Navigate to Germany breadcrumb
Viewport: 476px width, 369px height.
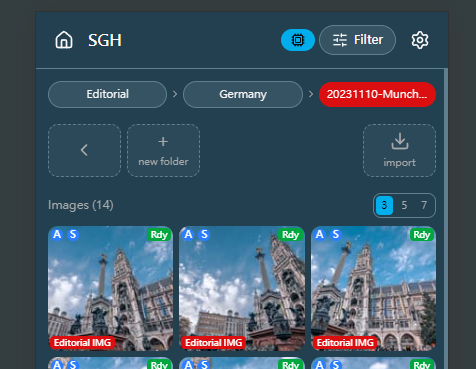click(243, 94)
